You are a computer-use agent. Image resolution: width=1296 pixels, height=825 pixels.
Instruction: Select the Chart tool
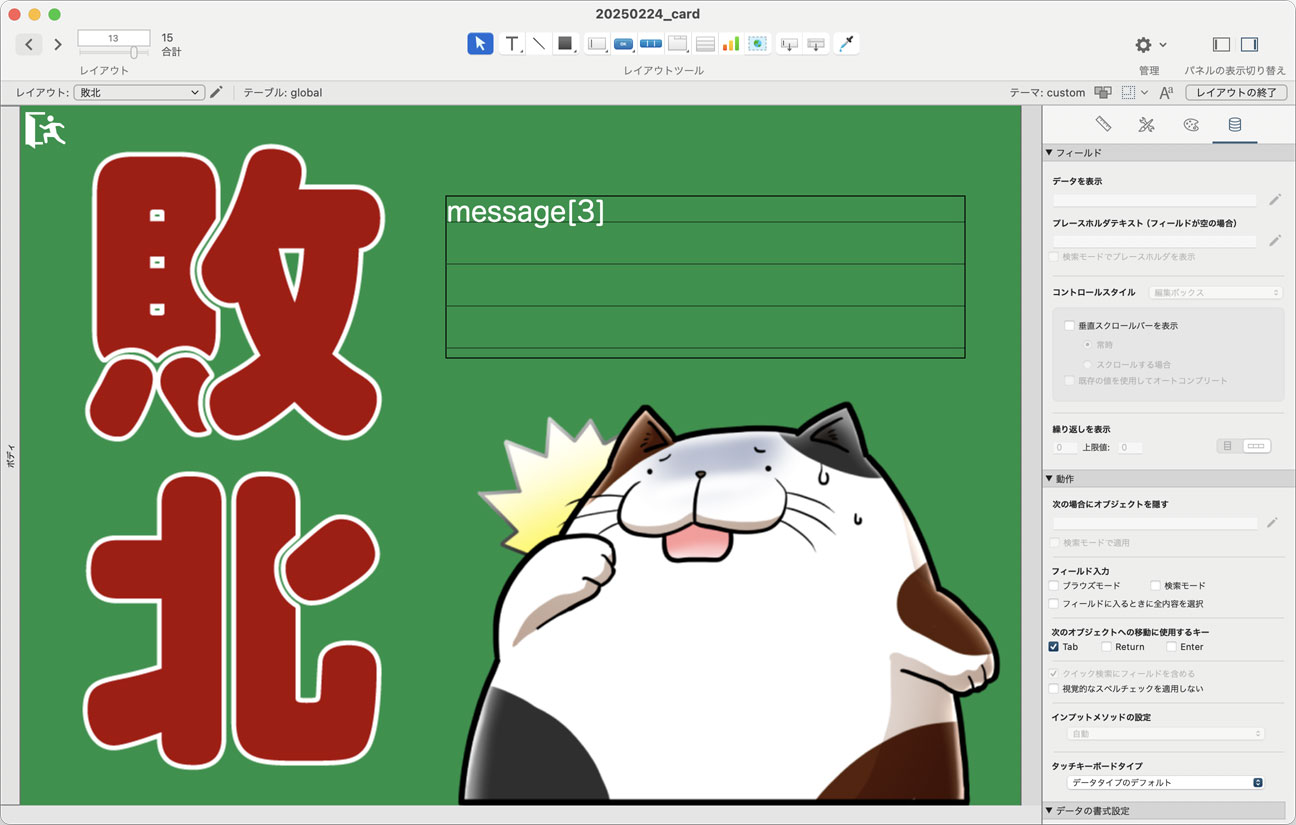coord(731,43)
